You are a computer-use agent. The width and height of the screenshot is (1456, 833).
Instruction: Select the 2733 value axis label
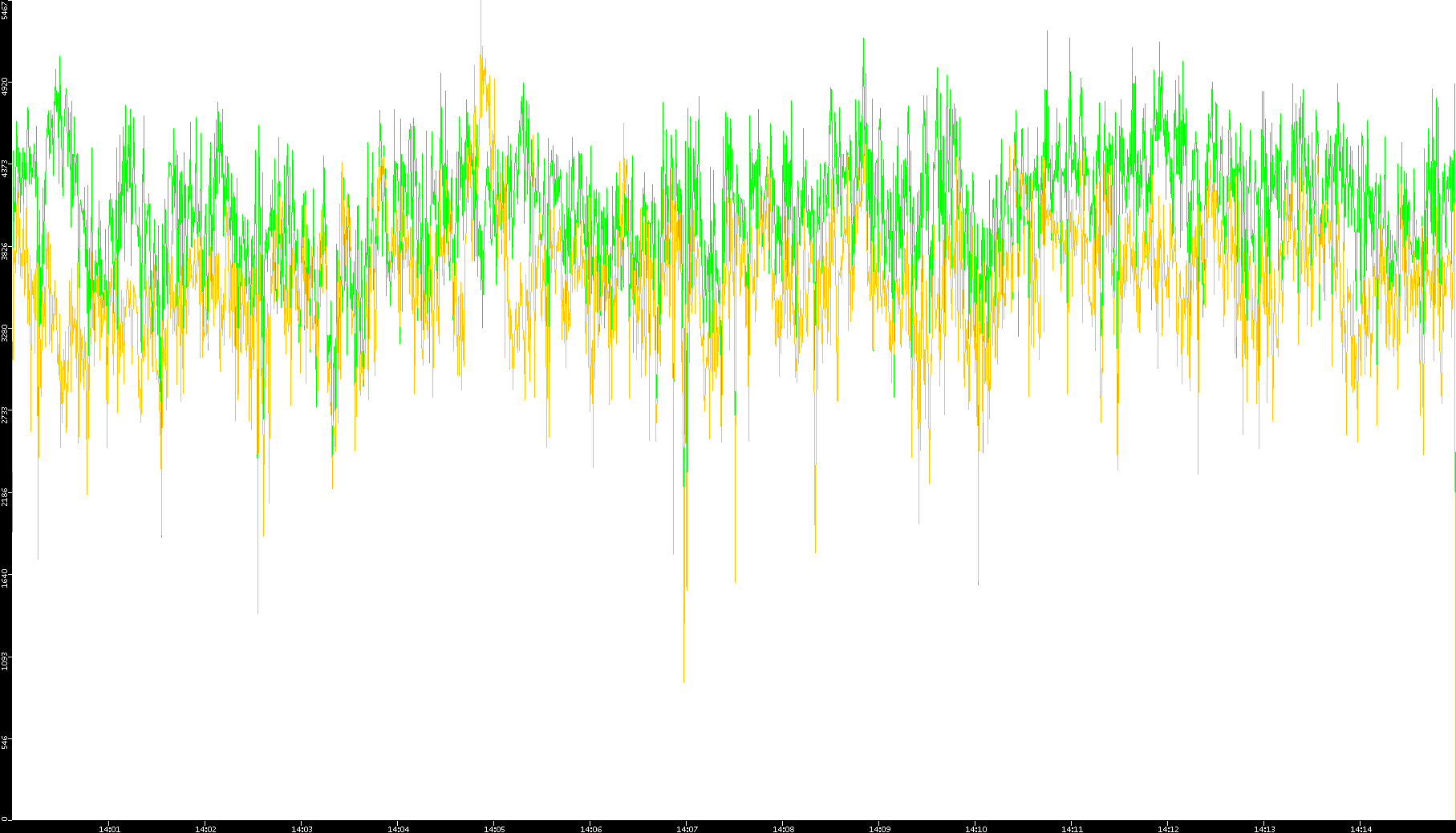click(5, 415)
